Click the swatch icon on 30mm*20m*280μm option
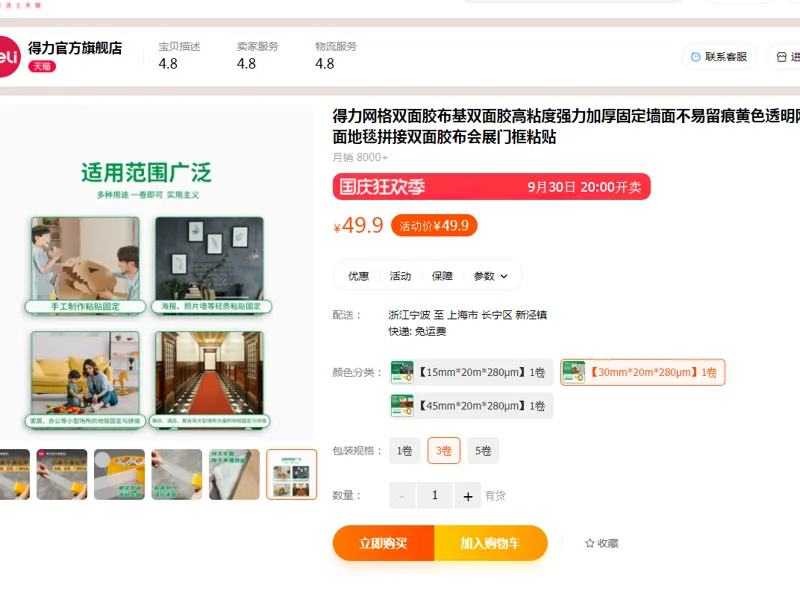This screenshot has width=800, height=605. click(x=573, y=372)
